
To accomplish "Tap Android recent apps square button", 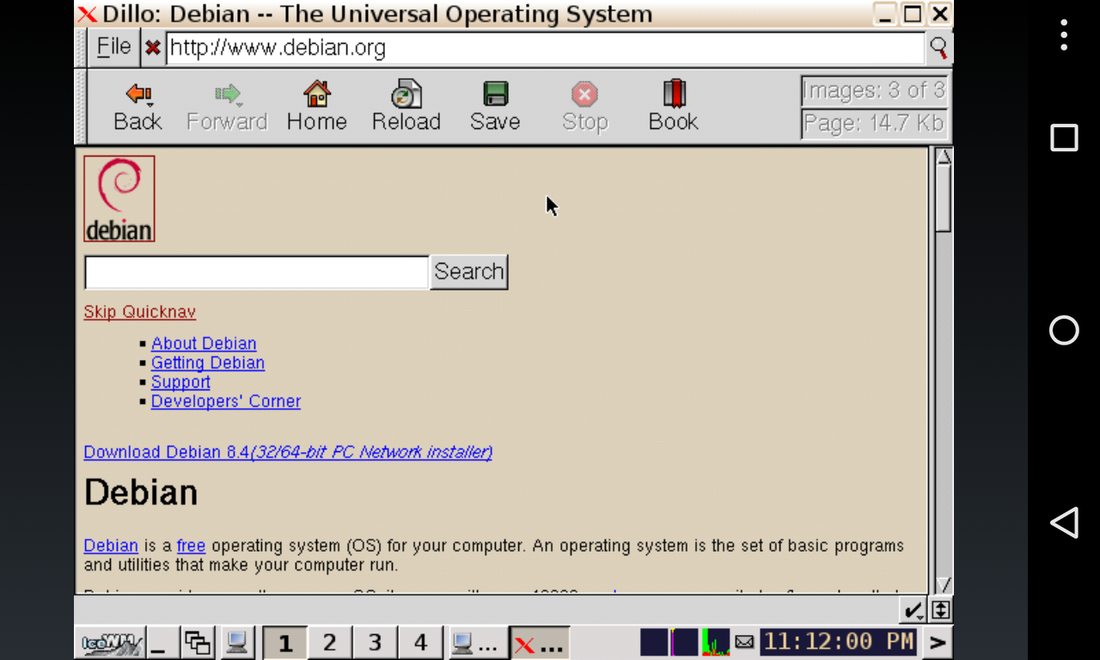I will click(1064, 137).
